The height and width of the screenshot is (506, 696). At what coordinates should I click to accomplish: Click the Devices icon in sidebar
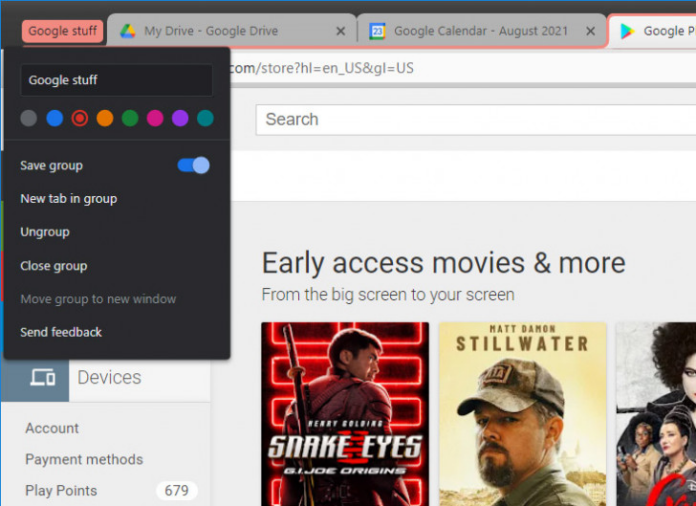pyautogui.click(x=42, y=377)
